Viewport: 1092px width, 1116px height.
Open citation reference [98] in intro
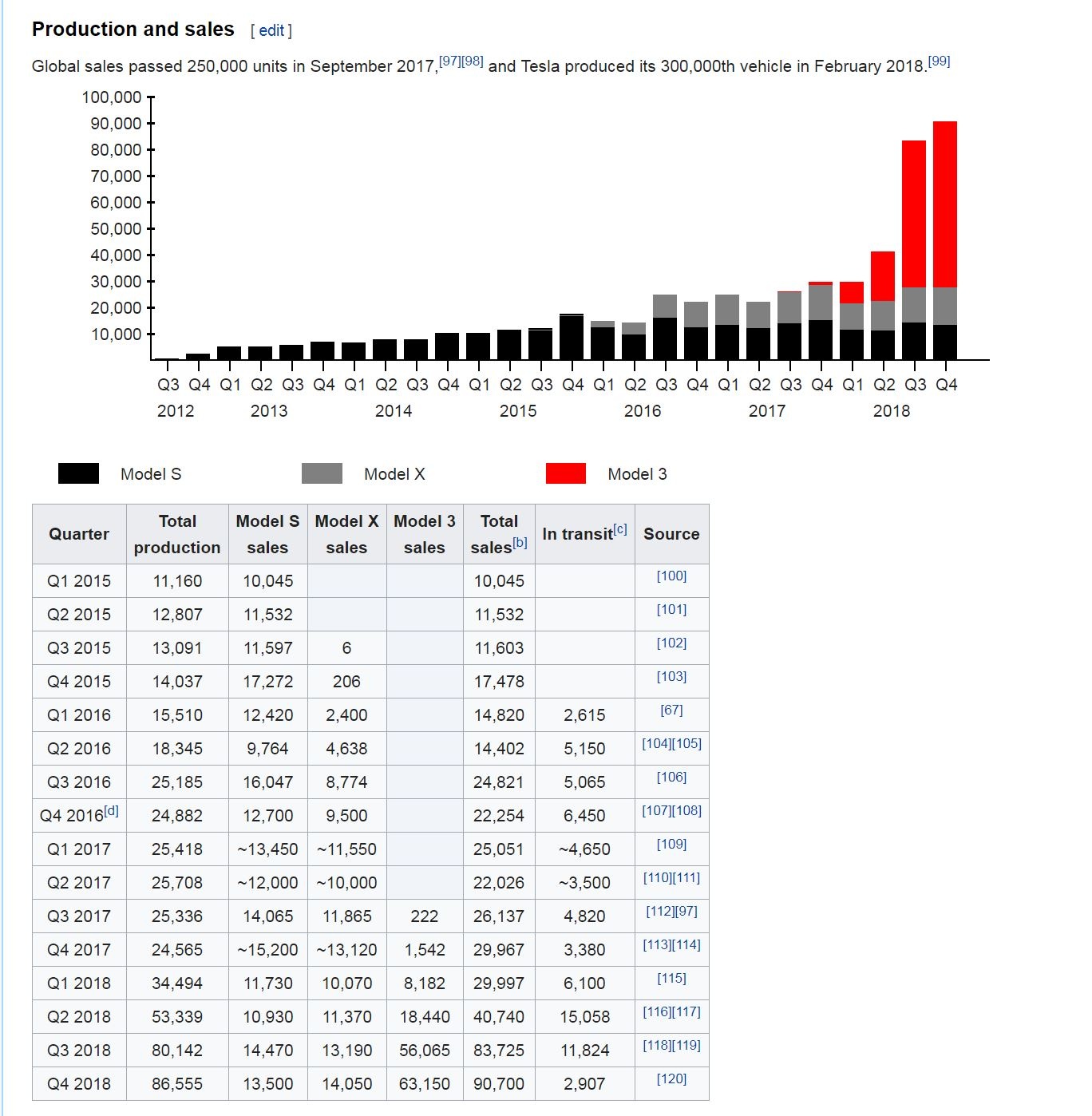coord(473,61)
